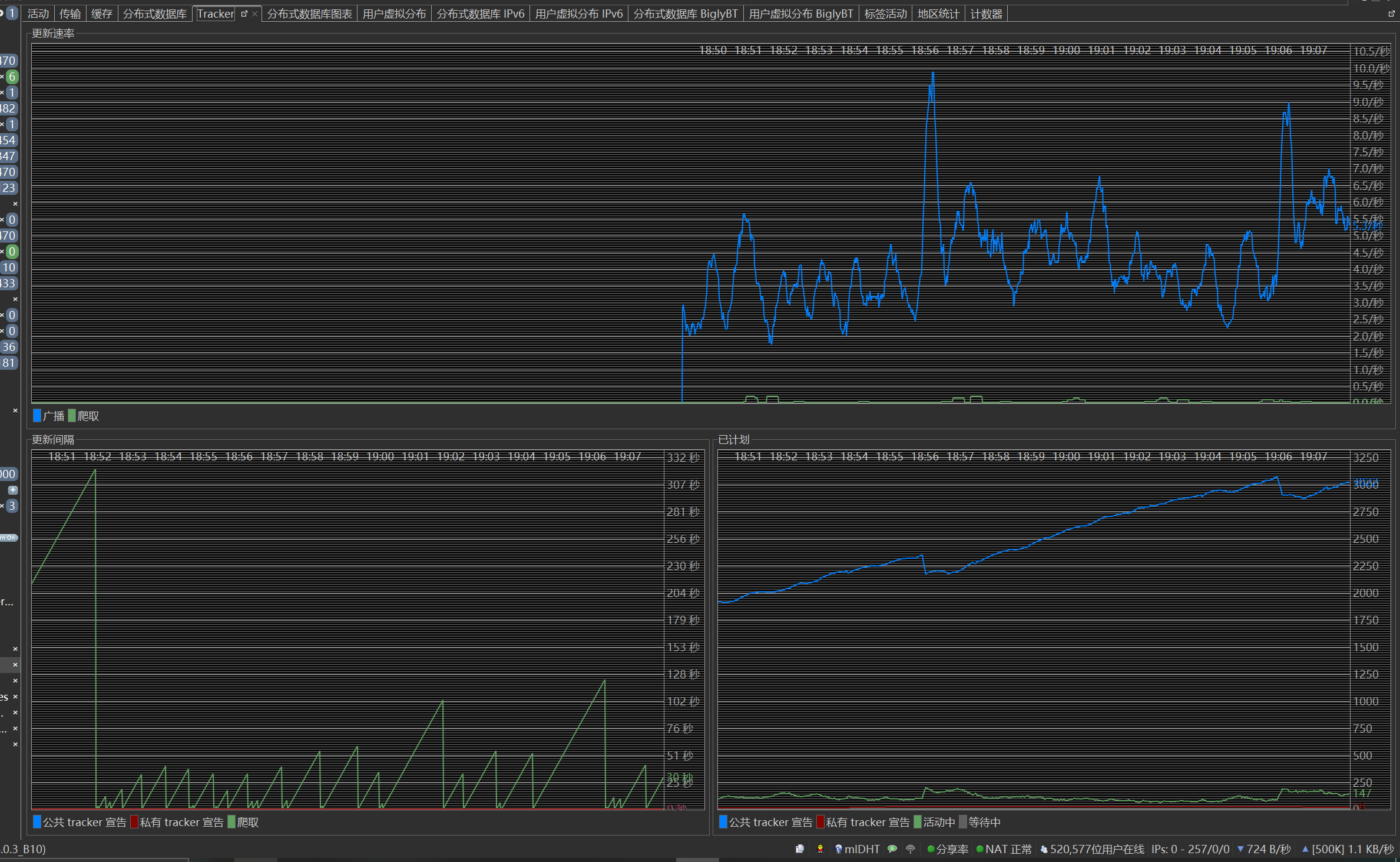Click the yellow smiley figure status icon

point(820,849)
